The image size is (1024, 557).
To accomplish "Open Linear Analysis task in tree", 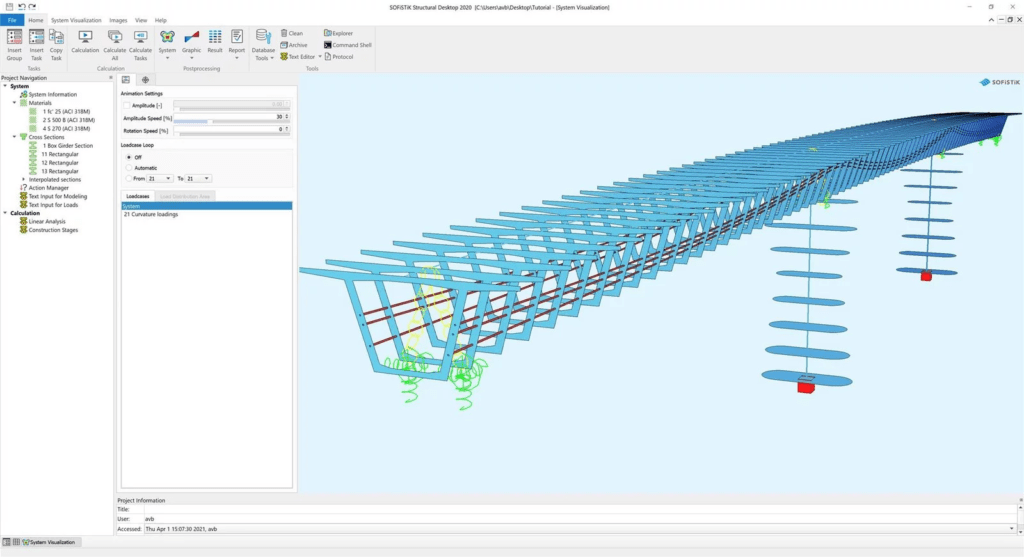I will [46, 221].
